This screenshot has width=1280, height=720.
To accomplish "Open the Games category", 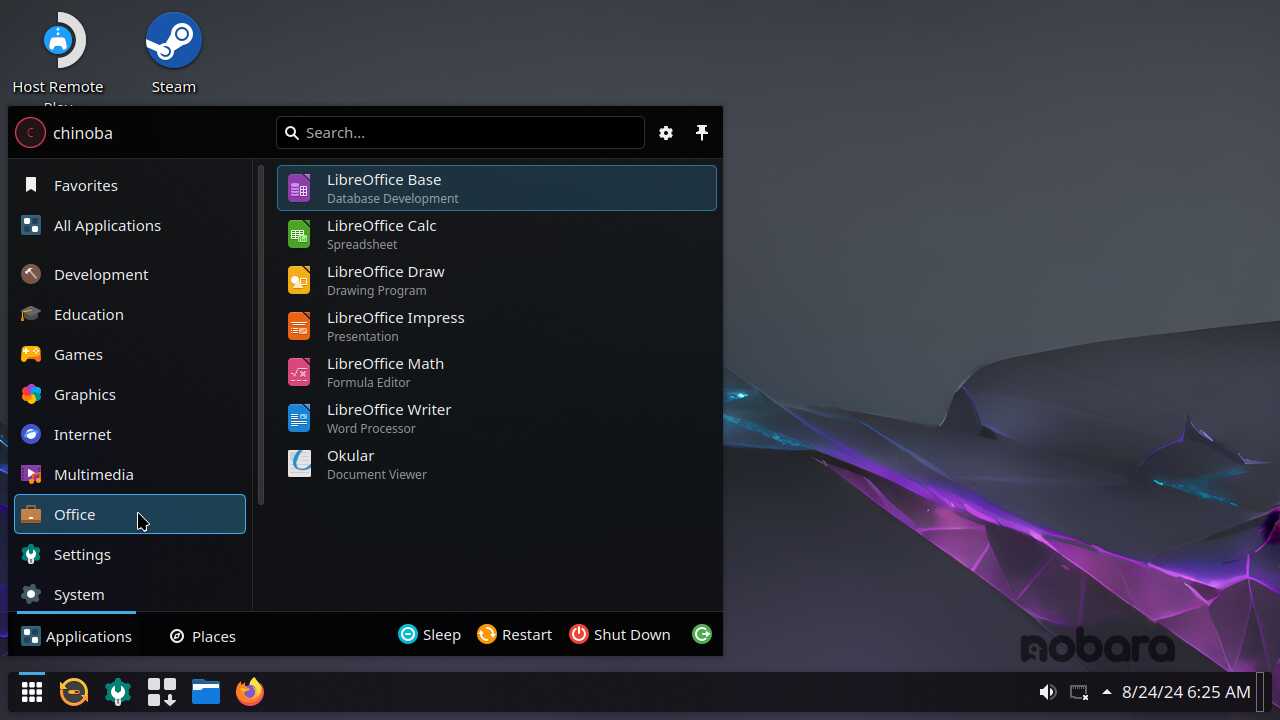I will 130,354.
